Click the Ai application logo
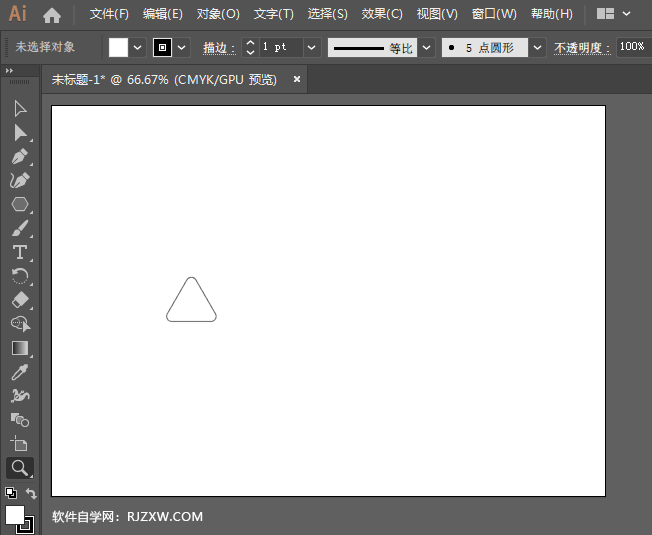The height and width of the screenshot is (535, 652). [17, 14]
